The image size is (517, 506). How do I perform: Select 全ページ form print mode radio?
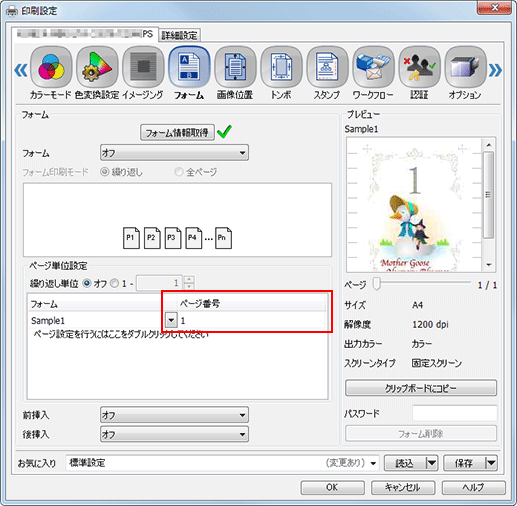pyautogui.click(x=179, y=172)
